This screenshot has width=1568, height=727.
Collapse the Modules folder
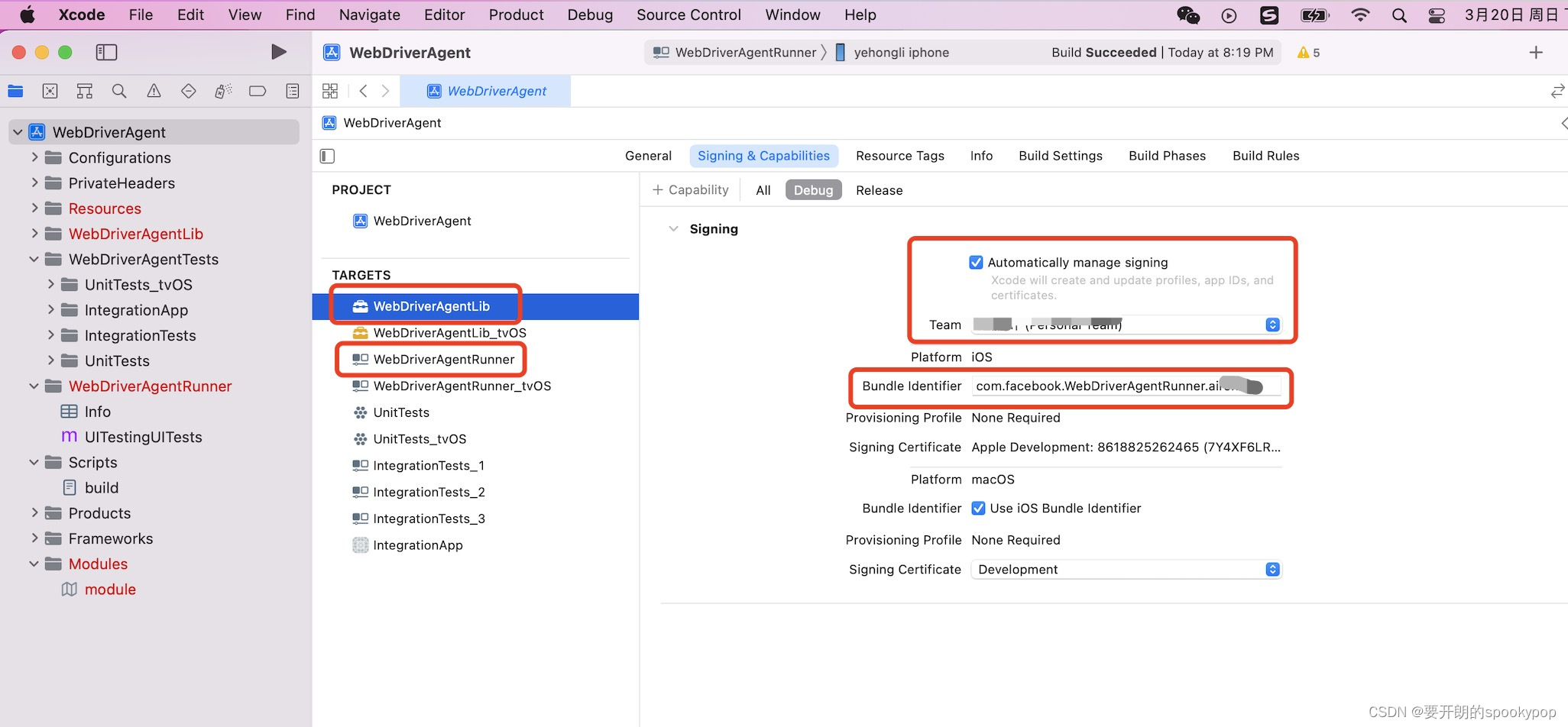(34, 564)
